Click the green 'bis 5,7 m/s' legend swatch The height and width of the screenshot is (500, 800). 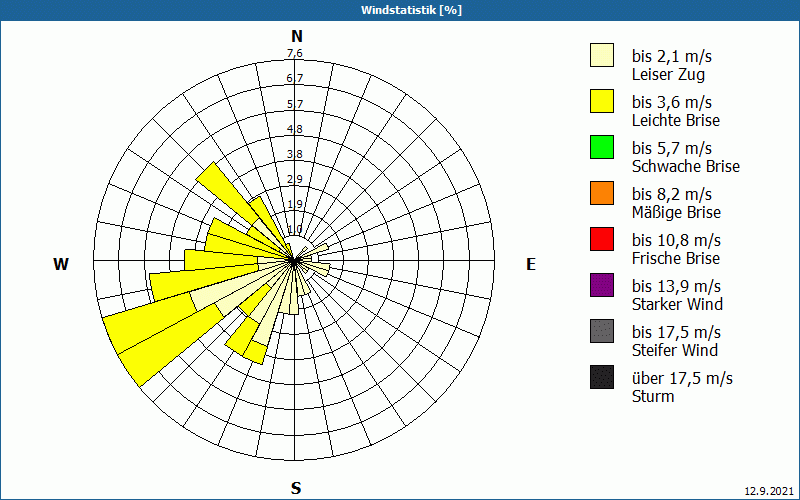(602, 147)
